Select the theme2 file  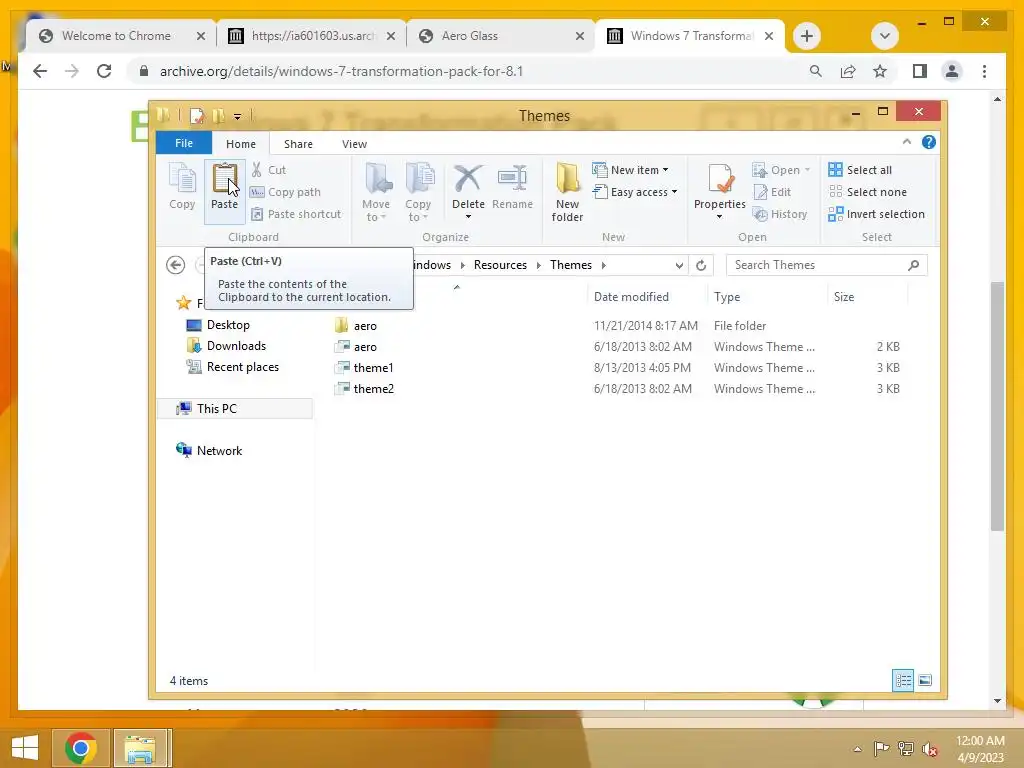click(374, 389)
